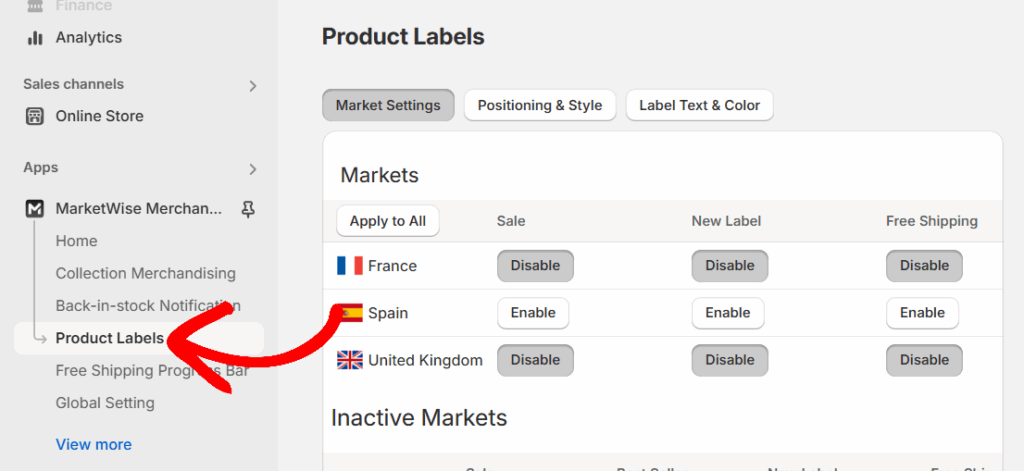This screenshot has width=1024, height=471.
Task: Click the Online Store shop icon
Action: (35, 116)
